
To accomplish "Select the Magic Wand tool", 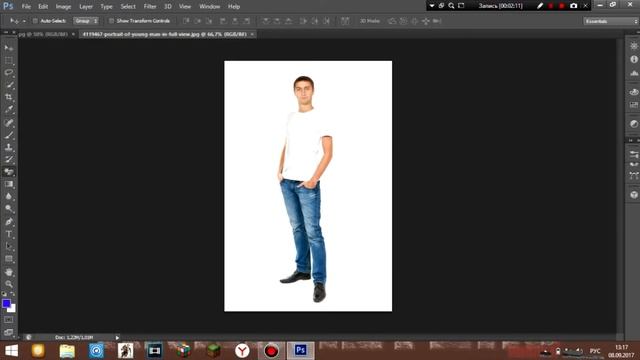I will click(9, 85).
